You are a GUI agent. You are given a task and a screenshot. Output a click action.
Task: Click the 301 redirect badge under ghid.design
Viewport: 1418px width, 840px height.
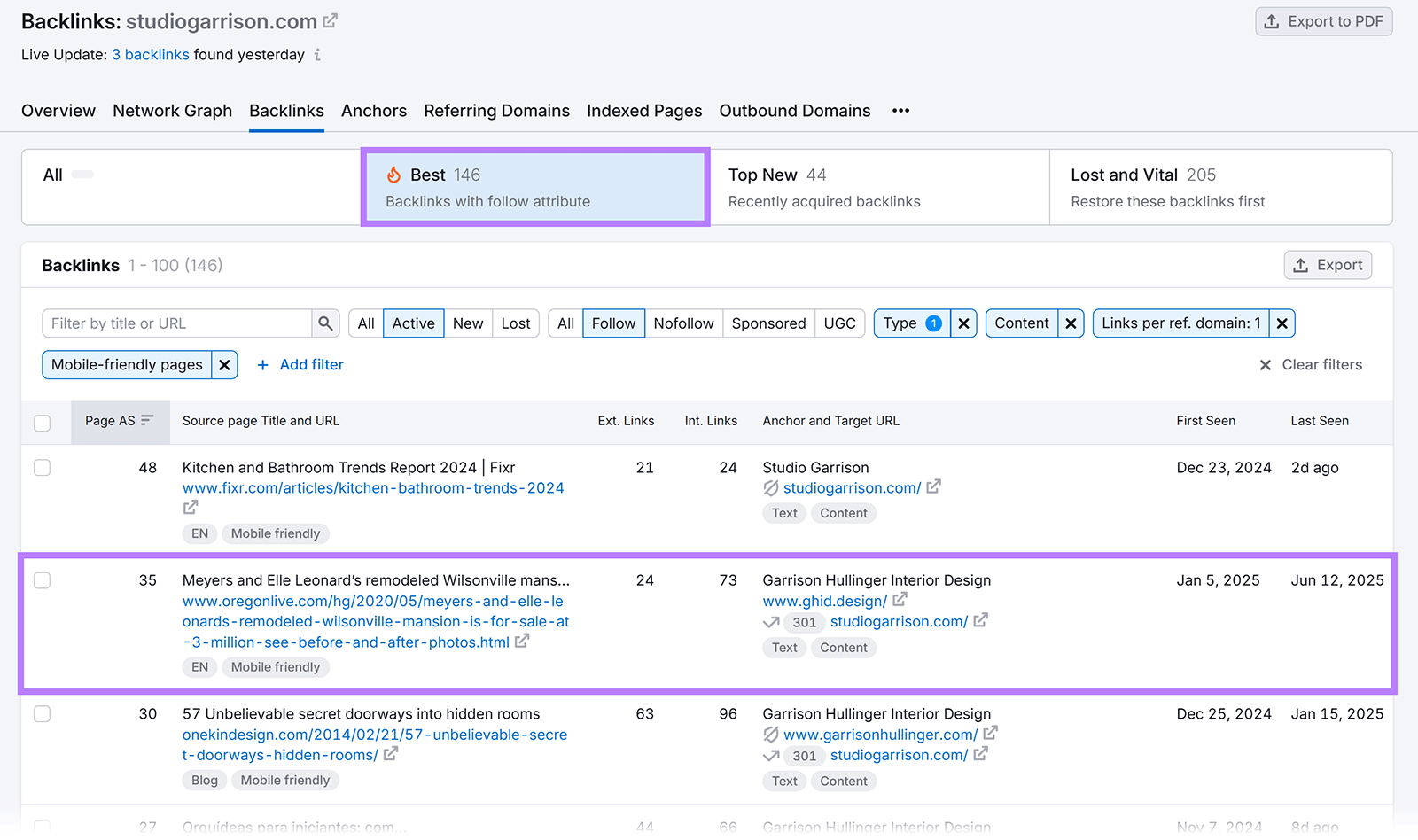[803, 622]
